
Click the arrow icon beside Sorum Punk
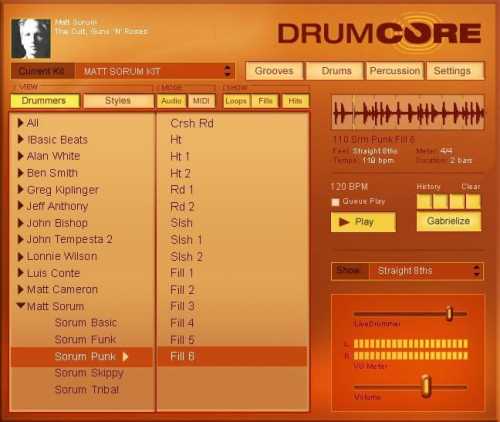(125, 357)
